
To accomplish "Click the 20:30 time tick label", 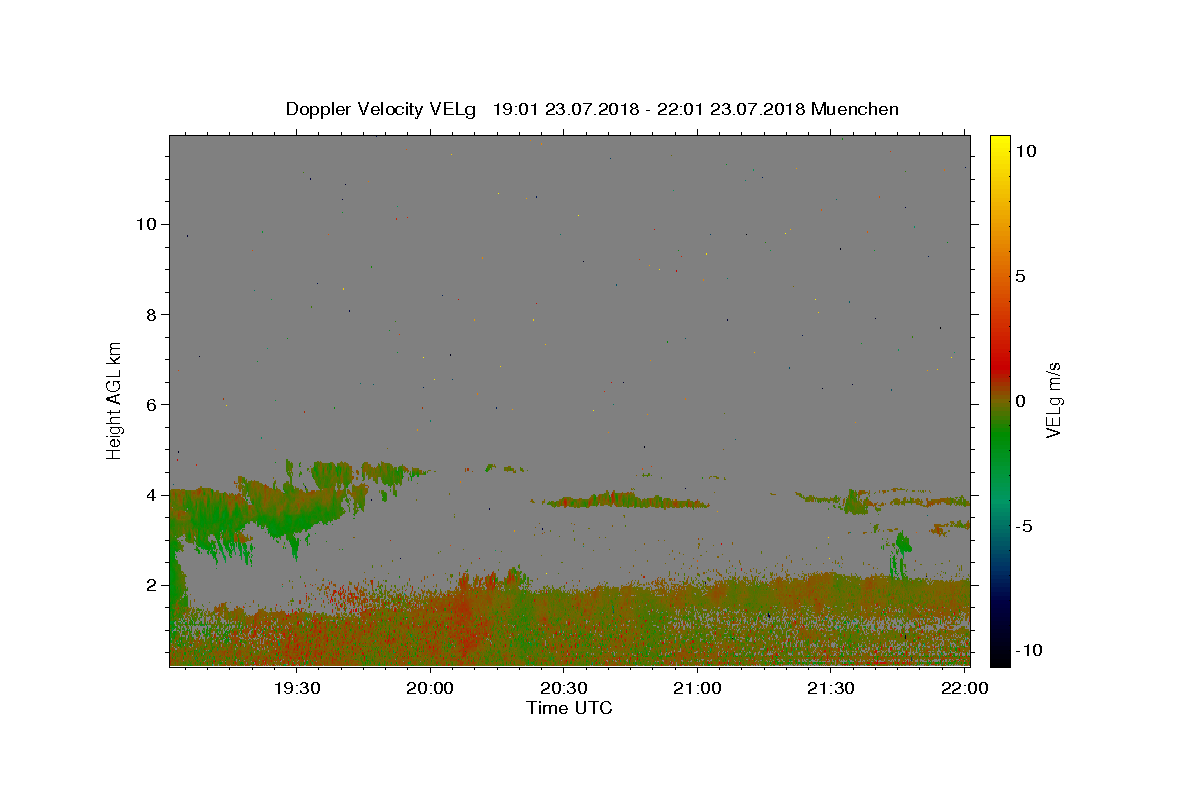I will [x=564, y=688].
